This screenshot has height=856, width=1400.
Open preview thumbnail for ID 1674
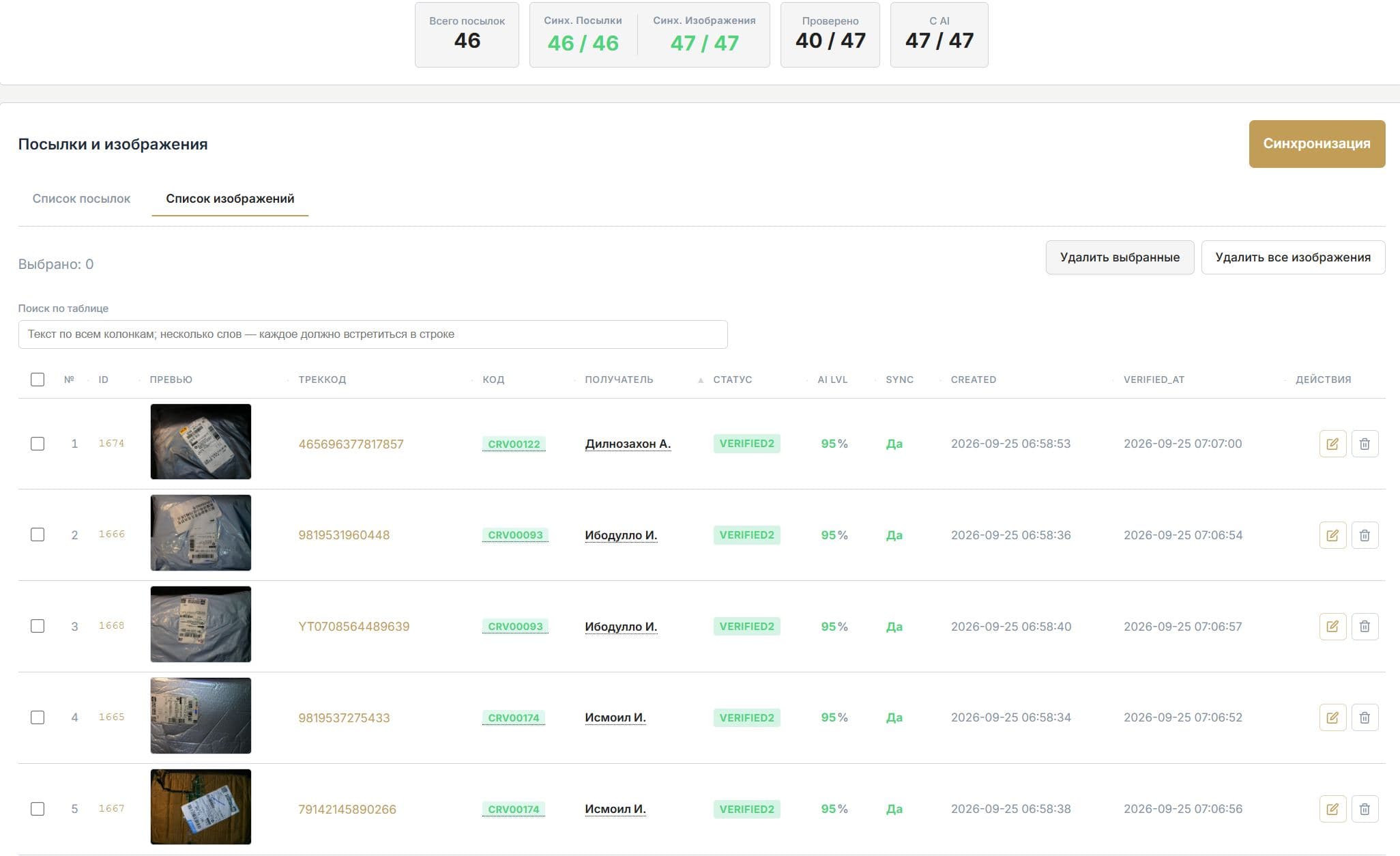[x=201, y=442]
